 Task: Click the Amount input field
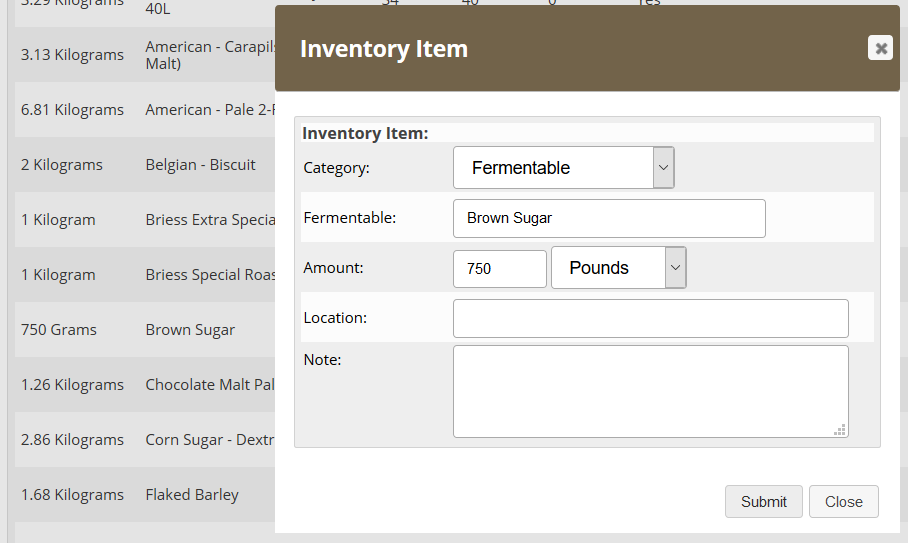pyautogui.click(x=499, y=268)
